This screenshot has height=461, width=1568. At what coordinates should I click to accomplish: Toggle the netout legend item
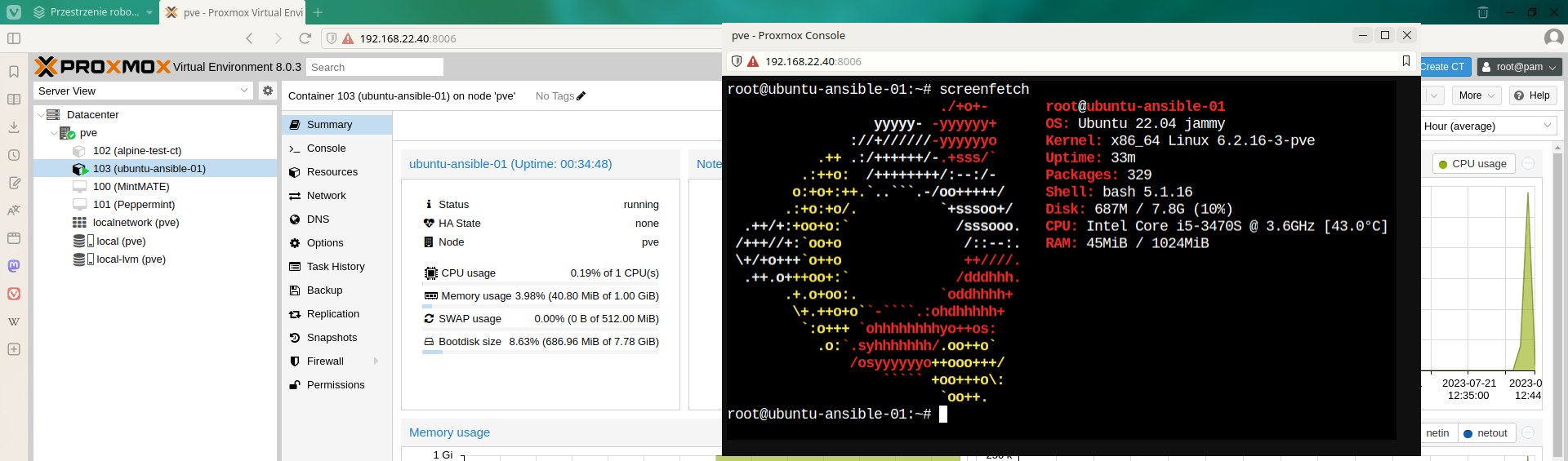click(1486, 433)
